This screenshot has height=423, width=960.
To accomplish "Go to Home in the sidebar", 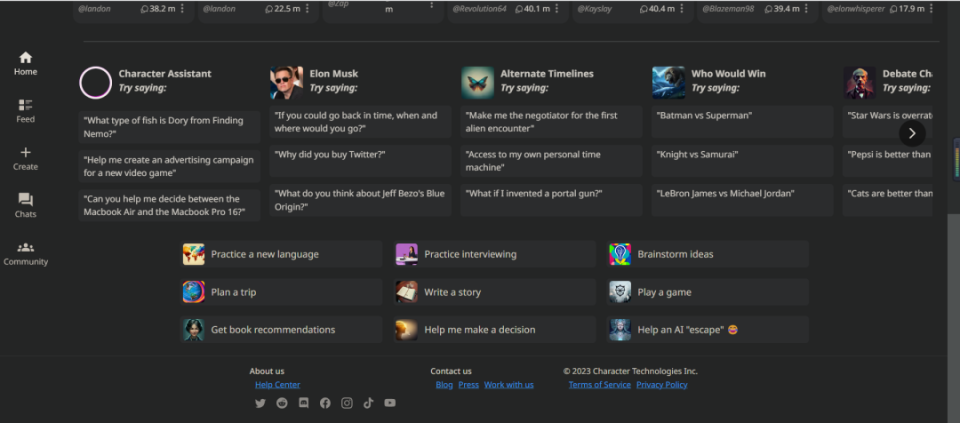I will 26,64.
